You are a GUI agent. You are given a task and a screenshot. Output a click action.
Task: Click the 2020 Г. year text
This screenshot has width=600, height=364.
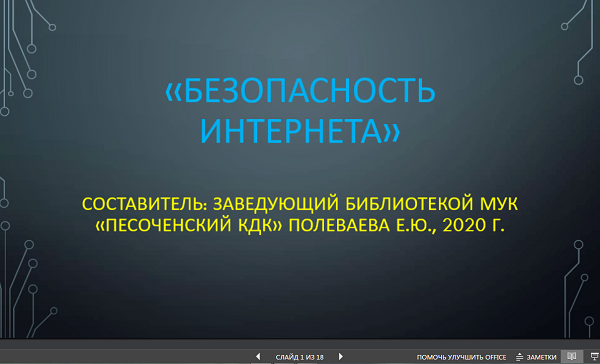pyautogui.click(x=474, y=225)
